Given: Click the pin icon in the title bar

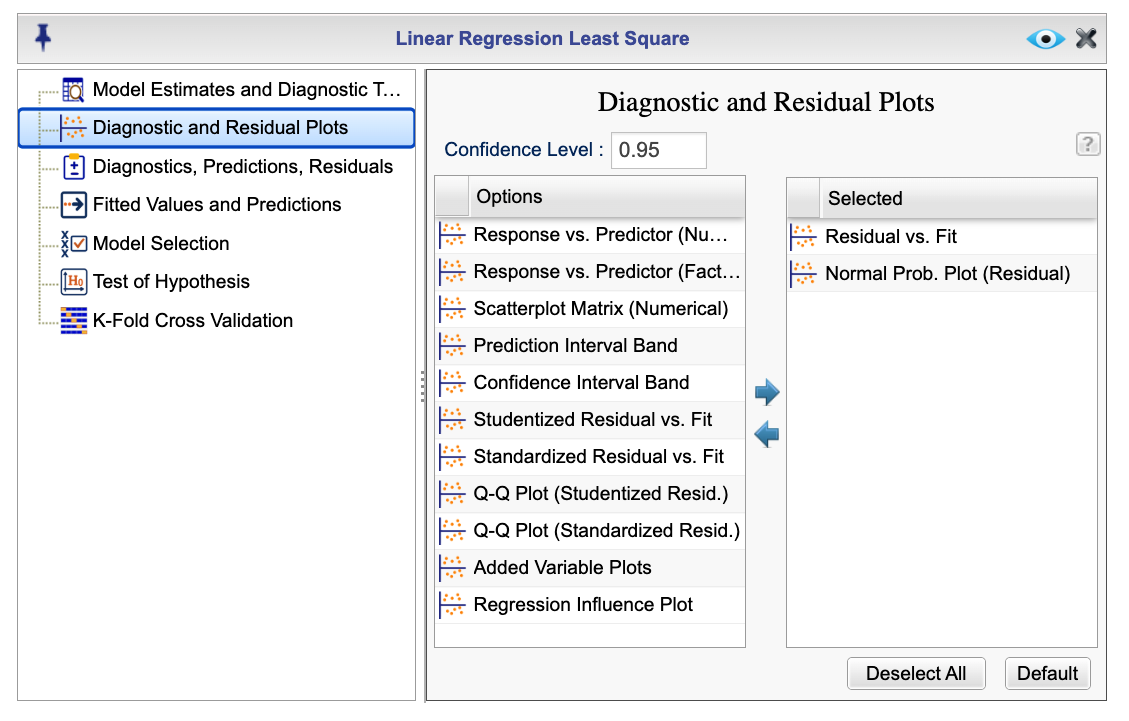Looking at the screenshot, I should 43,37.
